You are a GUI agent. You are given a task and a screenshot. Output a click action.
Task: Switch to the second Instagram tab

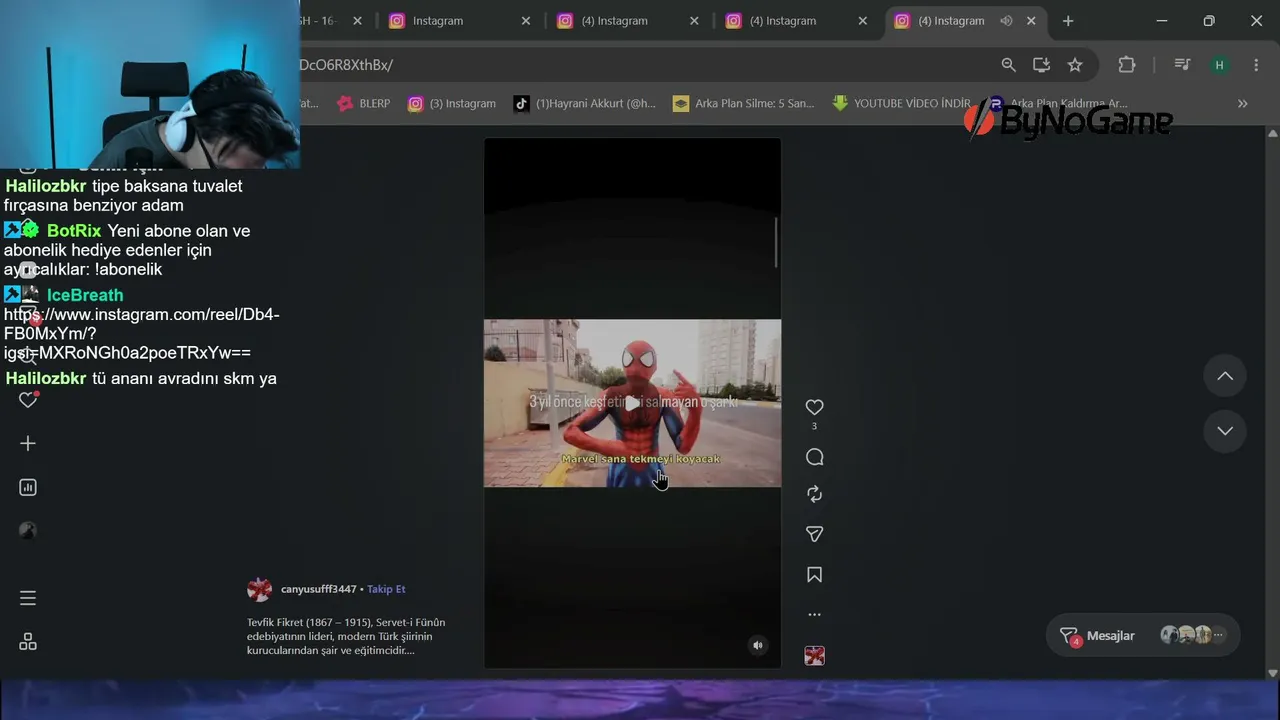614,21
